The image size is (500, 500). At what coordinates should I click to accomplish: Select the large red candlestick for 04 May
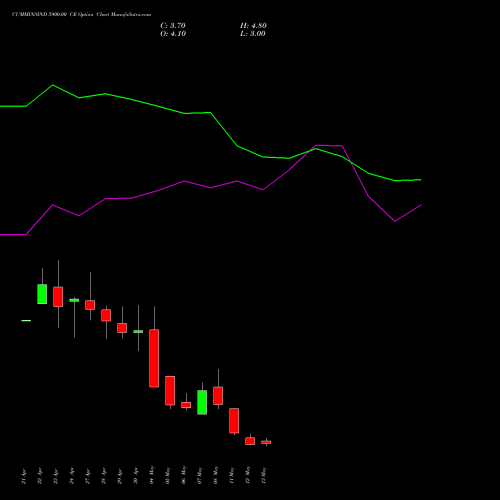154,358
